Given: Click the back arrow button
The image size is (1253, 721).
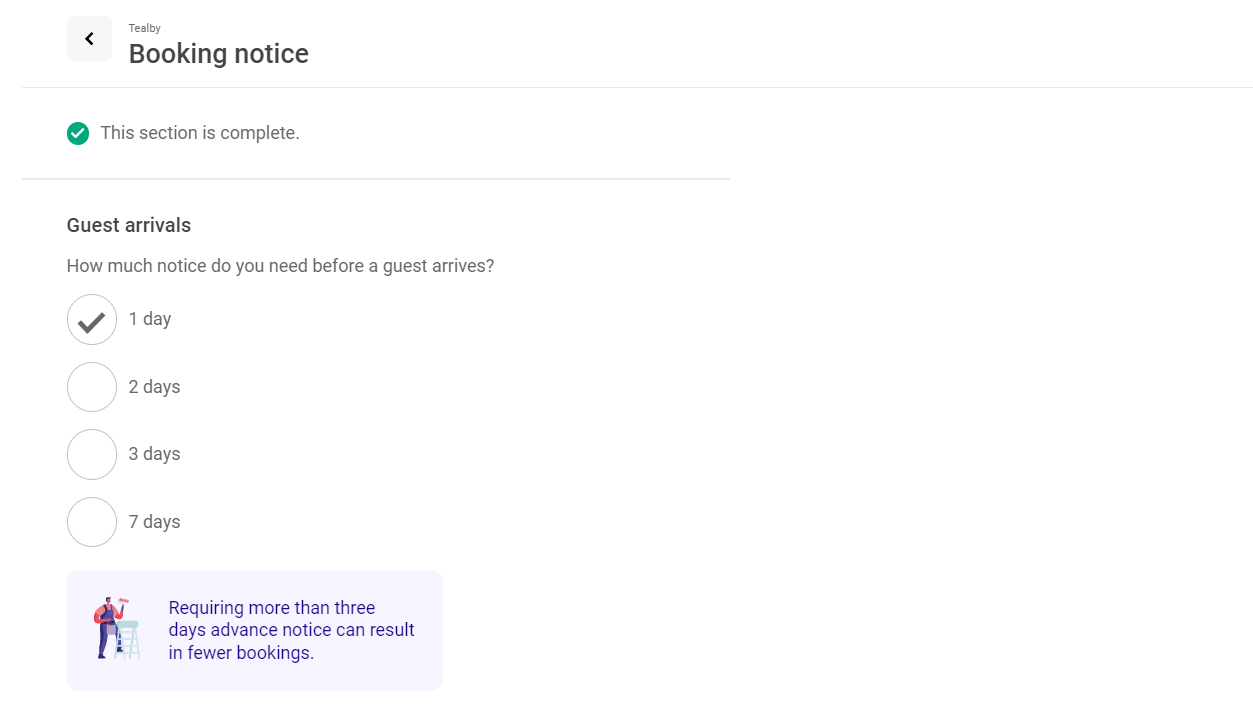Looking at the screenshot, I should [89, 39].
